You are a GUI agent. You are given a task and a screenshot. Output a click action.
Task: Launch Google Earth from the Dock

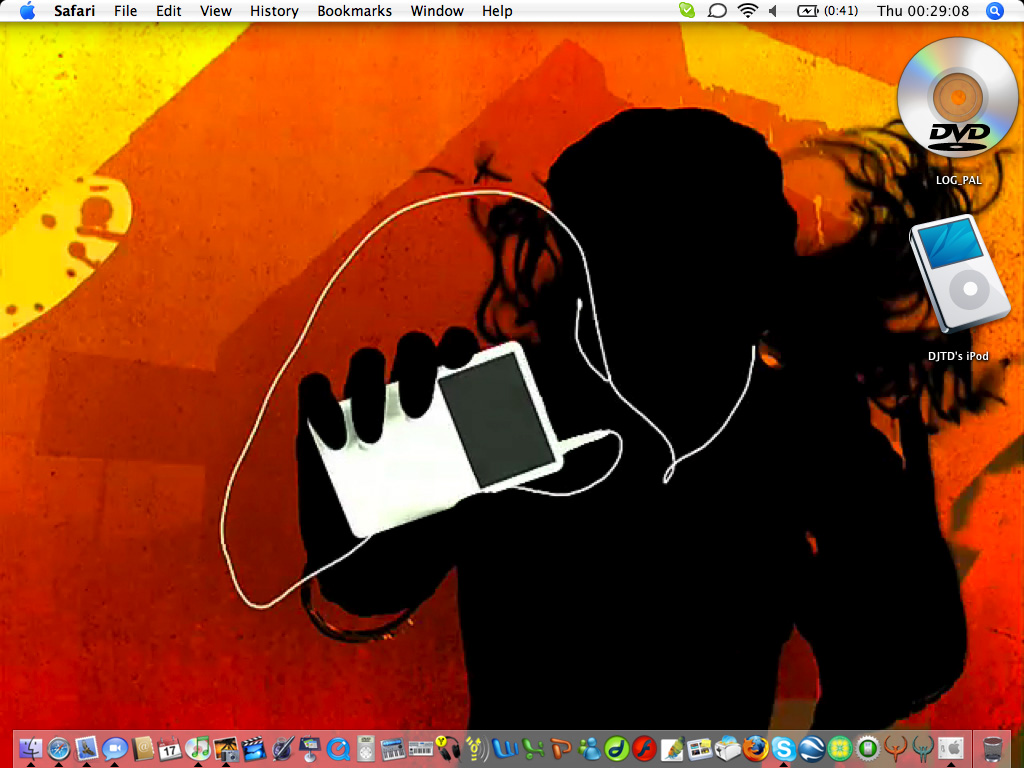coord(811,748)
